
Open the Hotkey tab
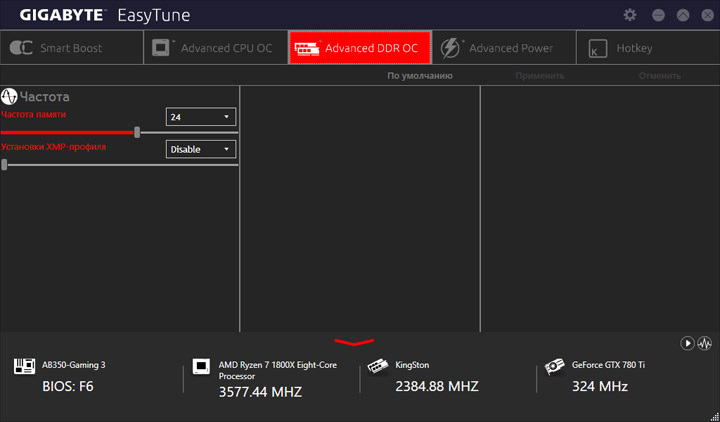[648, 48]
